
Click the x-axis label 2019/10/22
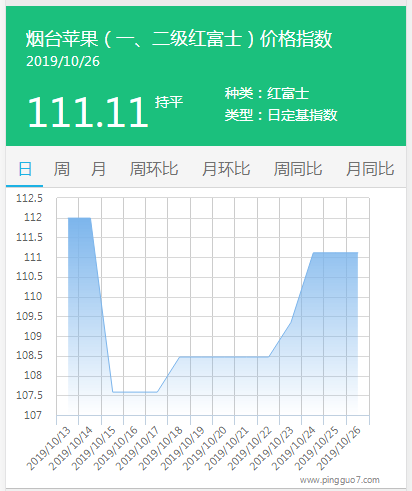point(249,448)
